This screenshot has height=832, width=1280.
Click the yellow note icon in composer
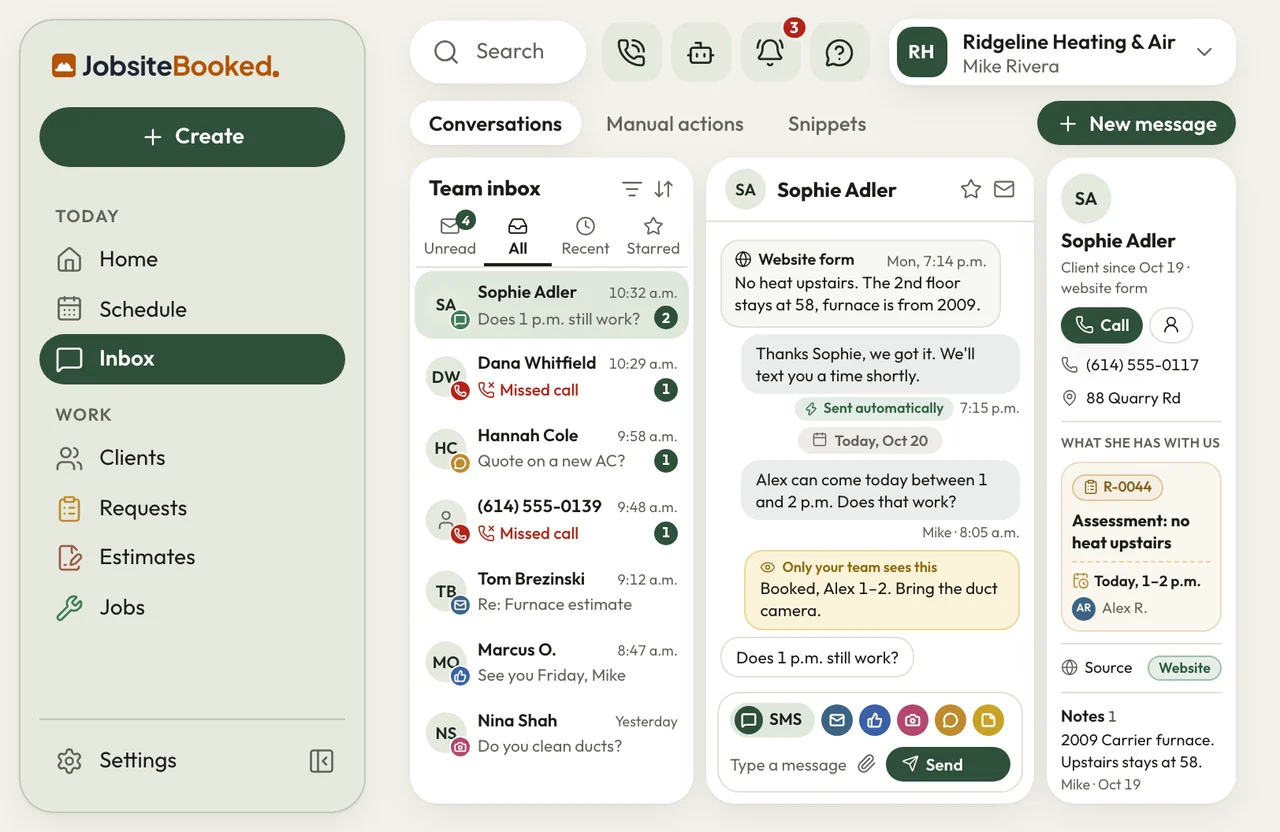pos(988,720)
